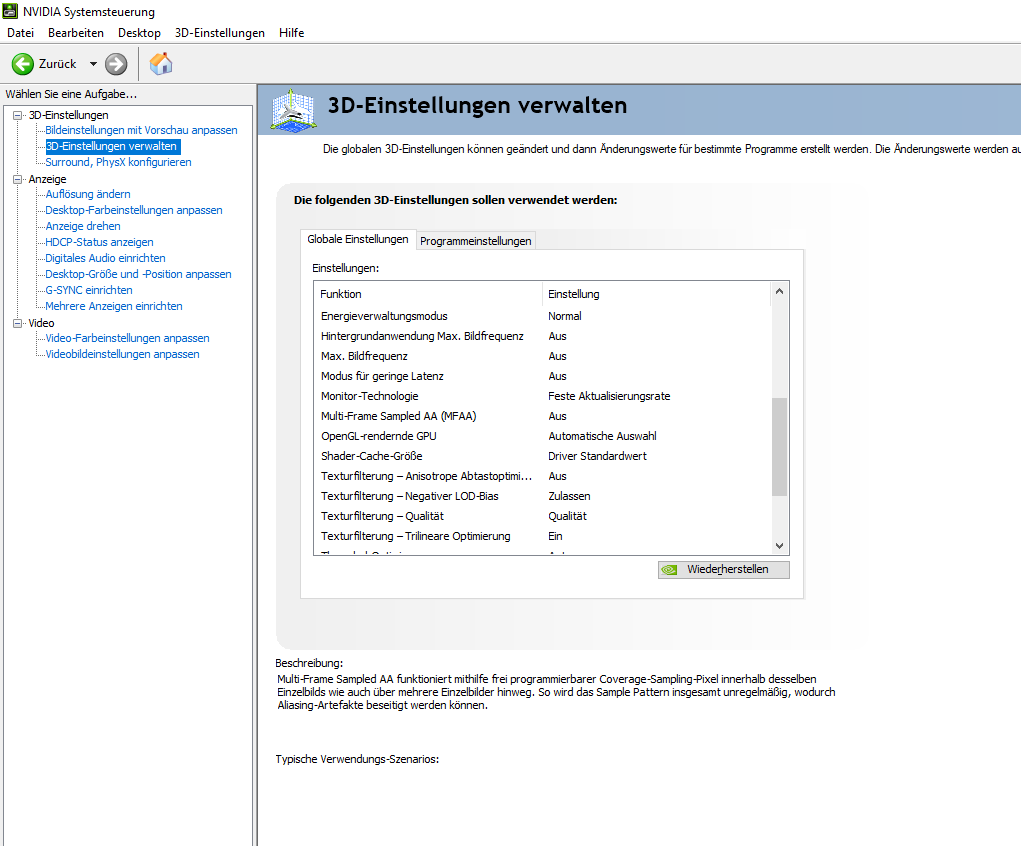The height and width of the screenshot is (846, 1021).
Task: Select the Monitor-Technologie row
Action: pos(542,396)
